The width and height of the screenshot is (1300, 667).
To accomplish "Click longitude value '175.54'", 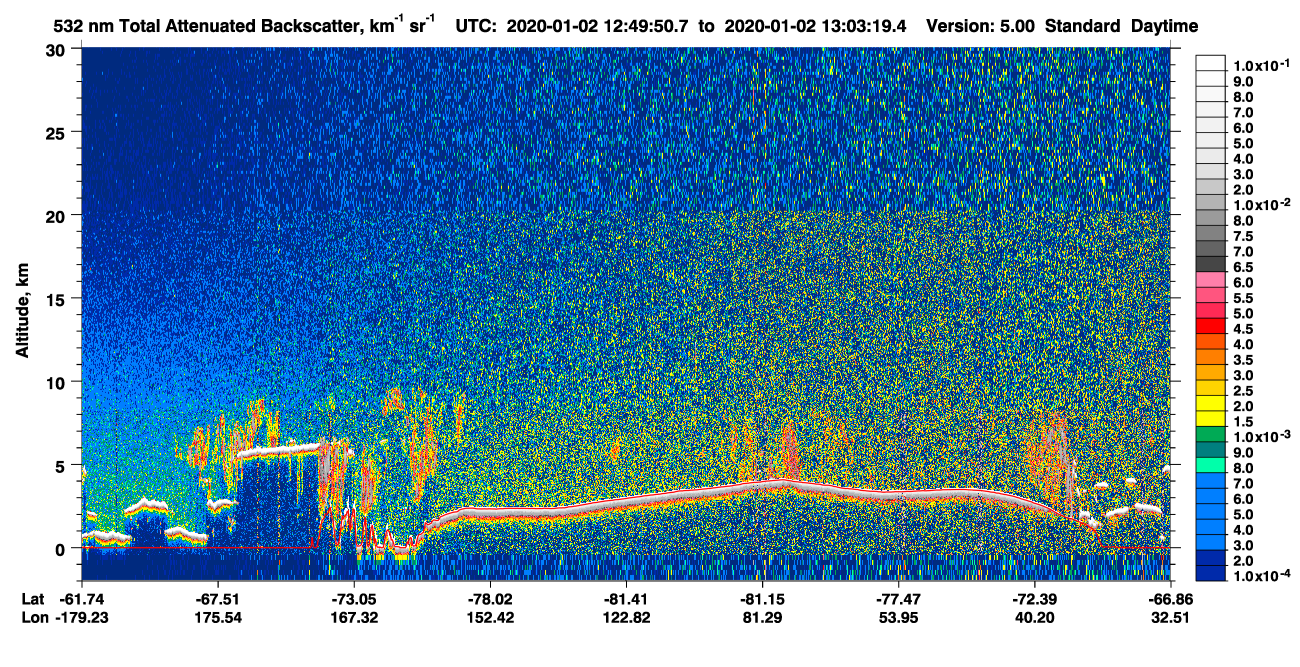I will [218, 618].
